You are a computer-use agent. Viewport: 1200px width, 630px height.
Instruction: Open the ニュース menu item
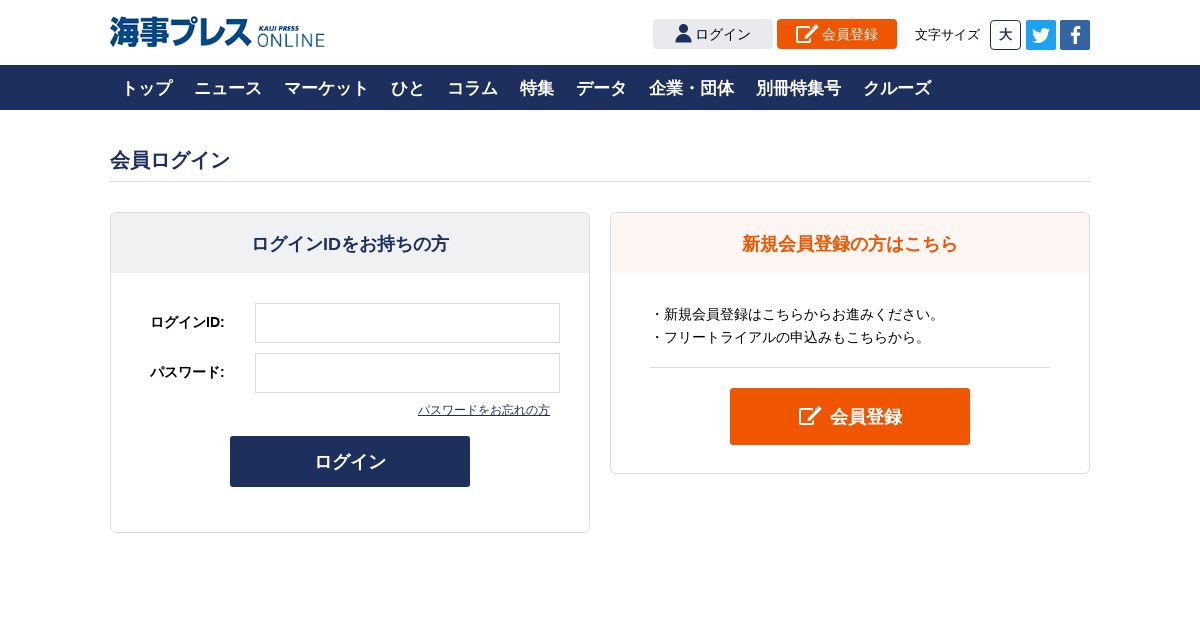coord(228,88)
